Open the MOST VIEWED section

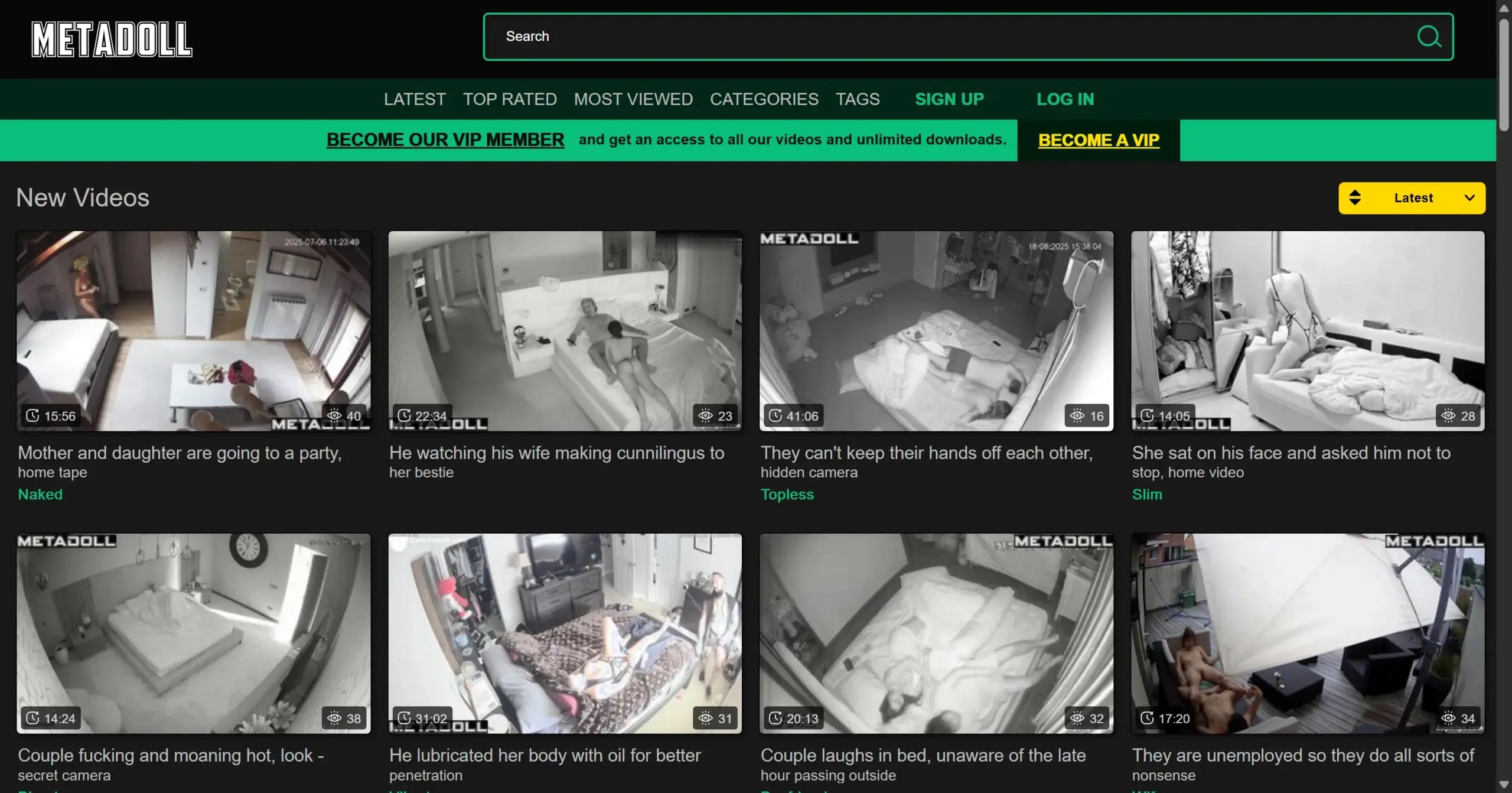click(633, 99)
